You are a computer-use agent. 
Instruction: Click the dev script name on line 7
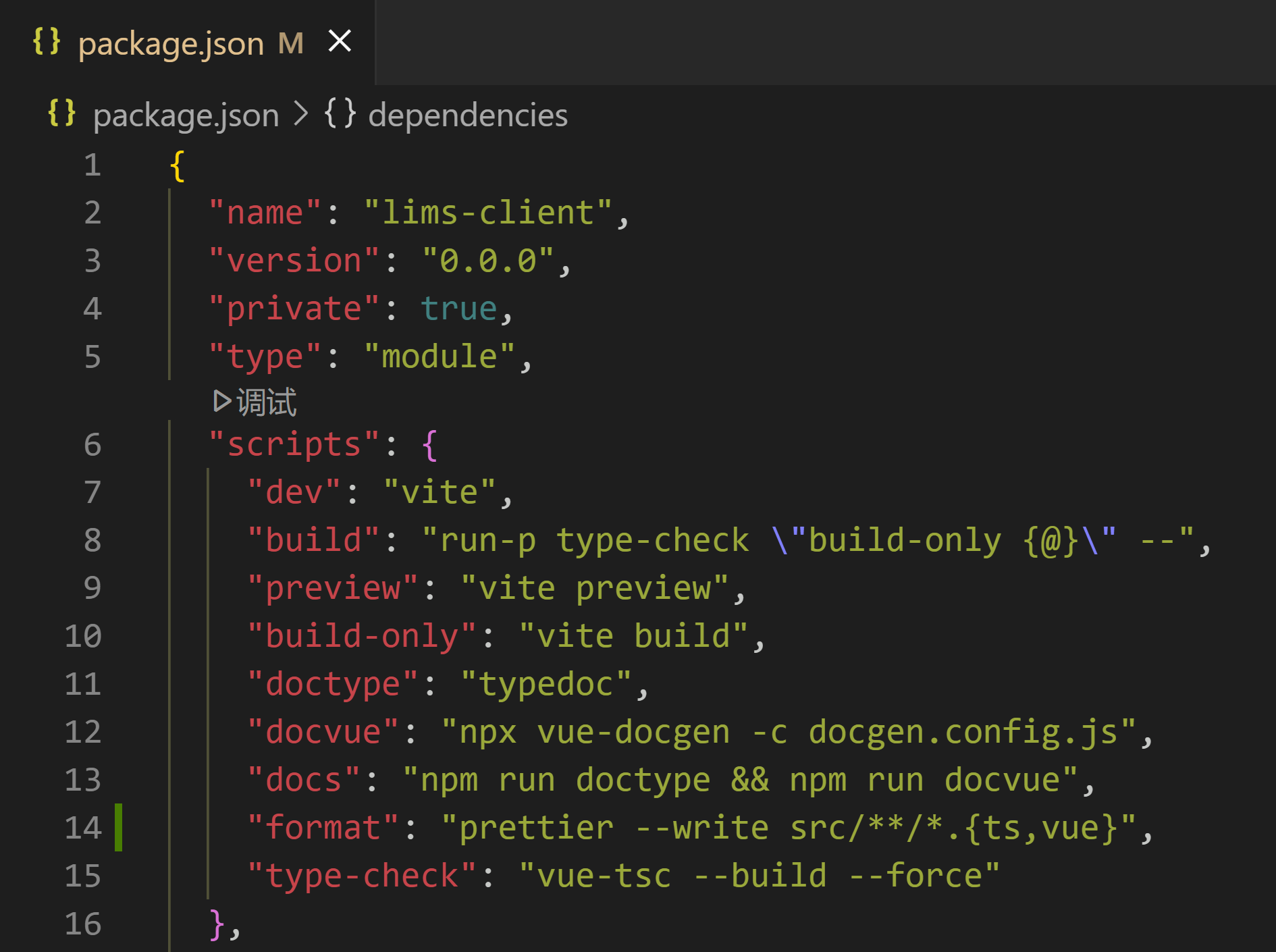[290, 491]
